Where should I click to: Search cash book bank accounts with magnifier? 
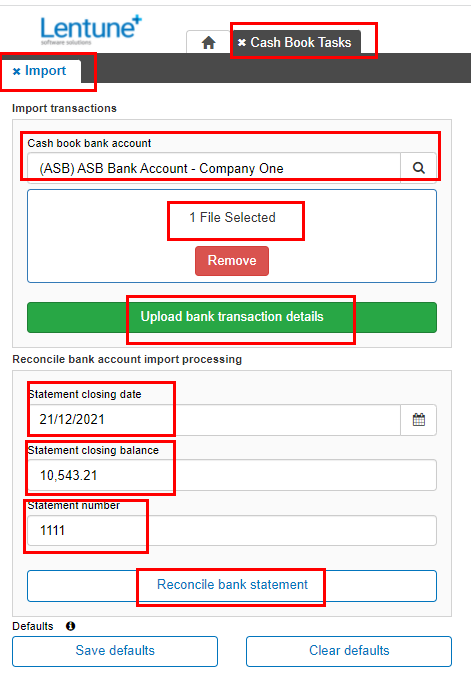tap(418, 168)
